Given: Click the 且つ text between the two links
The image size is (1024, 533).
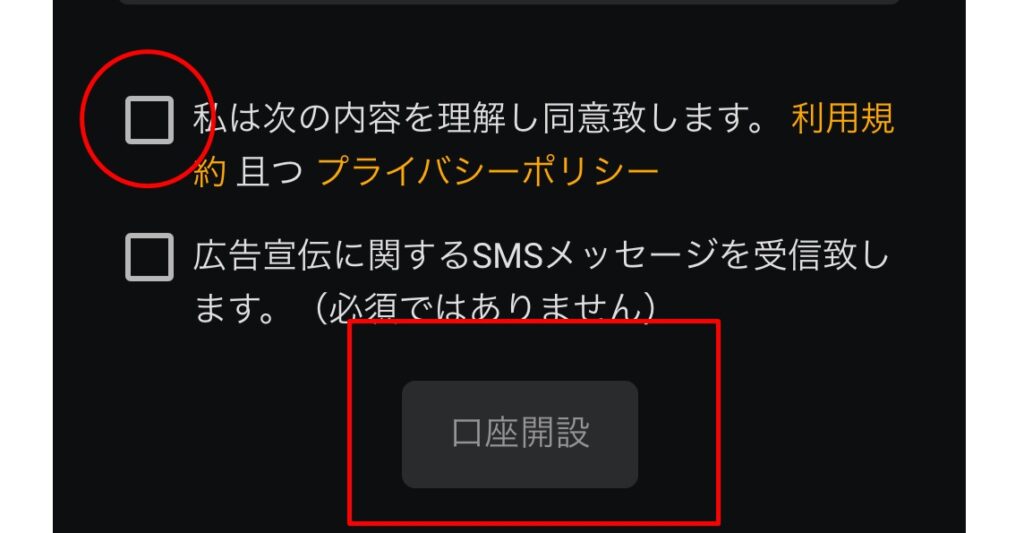Looking at the screenshot, I should coord(270,172).
